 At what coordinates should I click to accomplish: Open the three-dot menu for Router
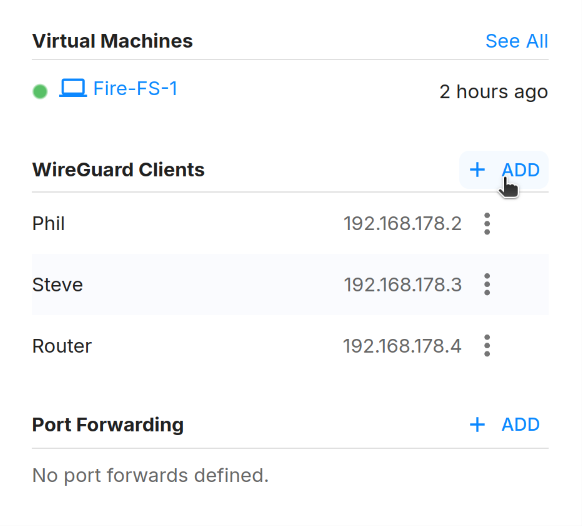[x=487, y=346]
